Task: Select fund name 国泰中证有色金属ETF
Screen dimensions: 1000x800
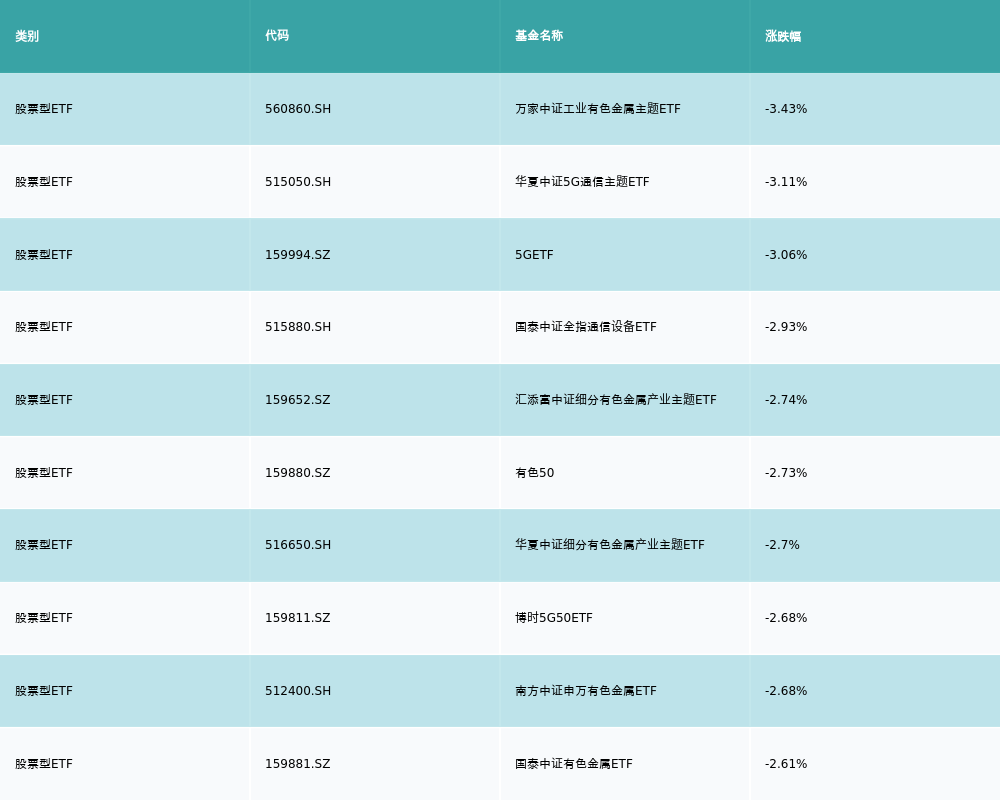Action: tap(573, 764)
